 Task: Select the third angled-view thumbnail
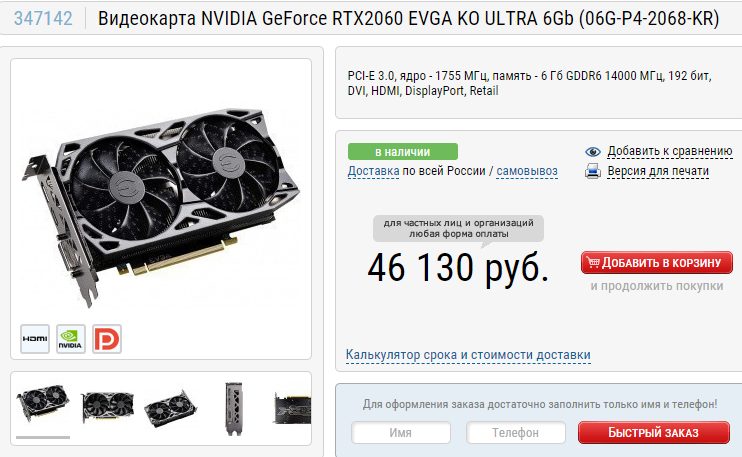[x=170, y=408]
